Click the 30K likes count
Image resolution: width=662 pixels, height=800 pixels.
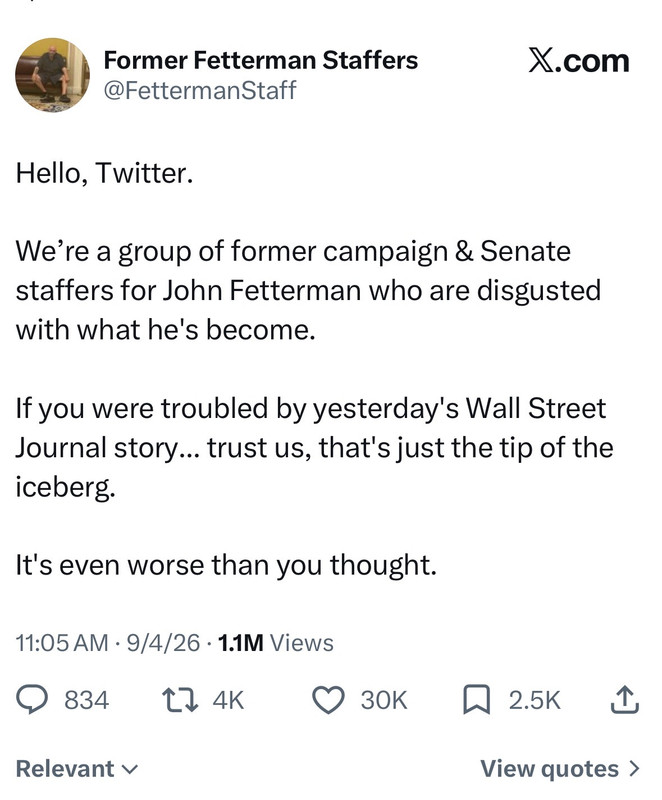384,700
